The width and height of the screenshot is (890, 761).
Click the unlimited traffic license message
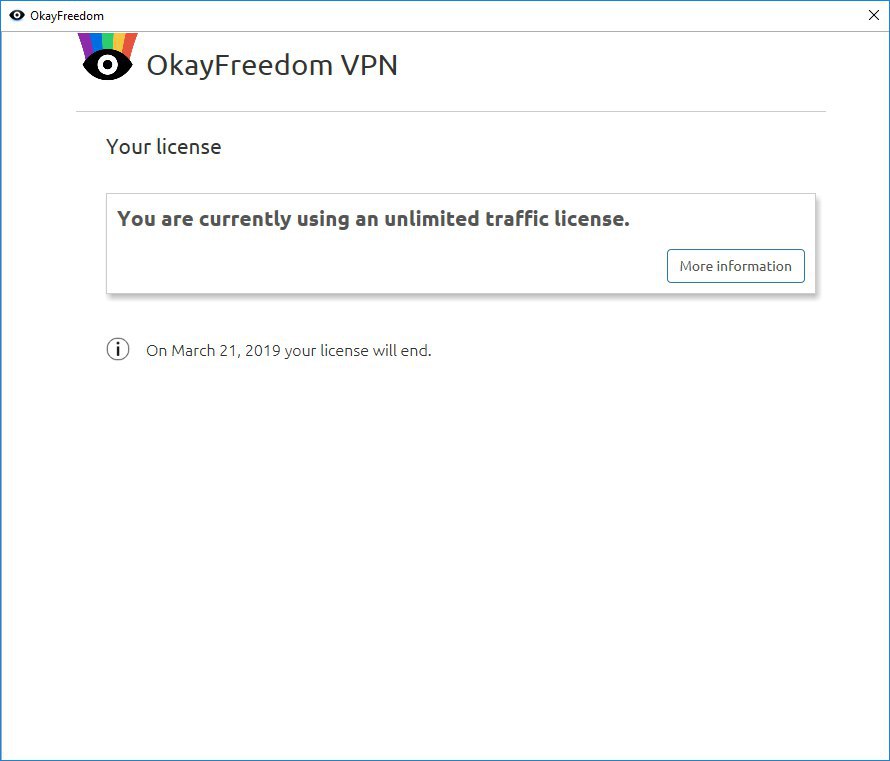coord(373,219)
